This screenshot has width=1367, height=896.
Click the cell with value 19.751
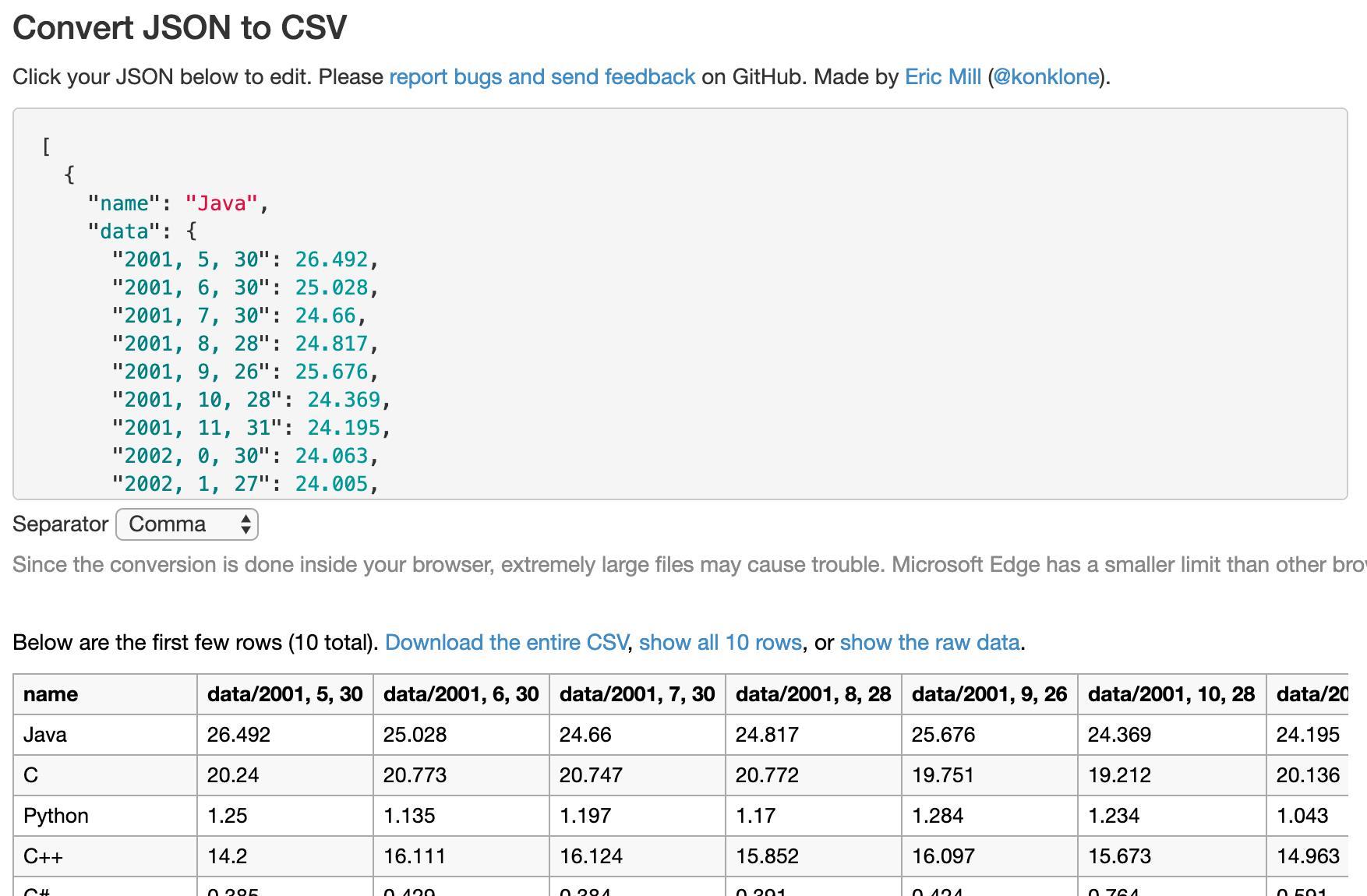point(943,775)
